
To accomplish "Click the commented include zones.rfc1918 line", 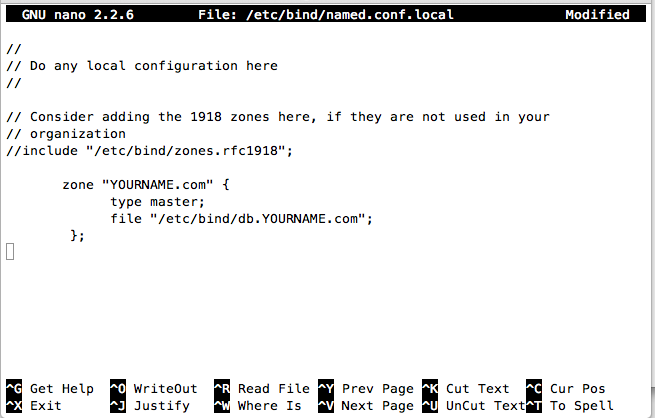I will pyautogui.click(x=150, y=150).
